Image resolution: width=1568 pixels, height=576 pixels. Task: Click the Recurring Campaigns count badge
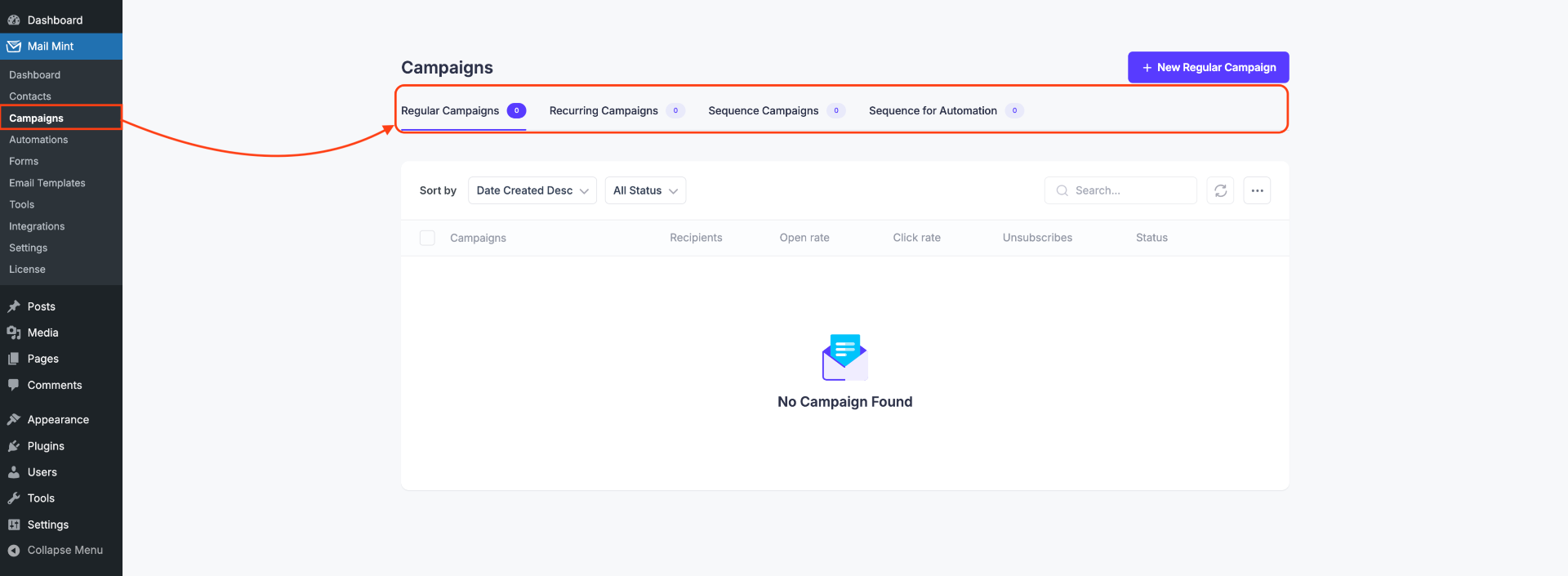point(675,111)
